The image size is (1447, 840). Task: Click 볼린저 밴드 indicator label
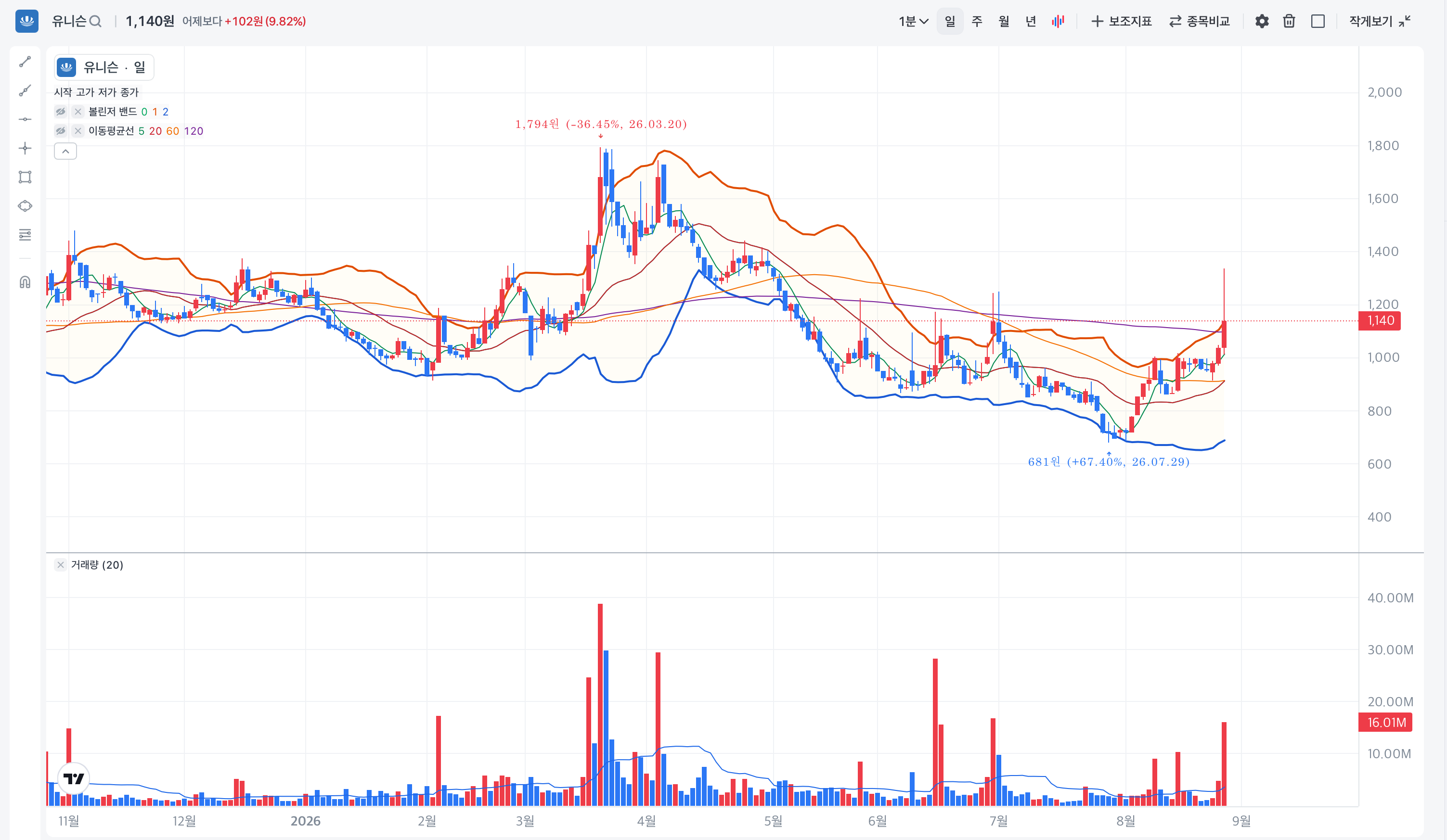113,112
